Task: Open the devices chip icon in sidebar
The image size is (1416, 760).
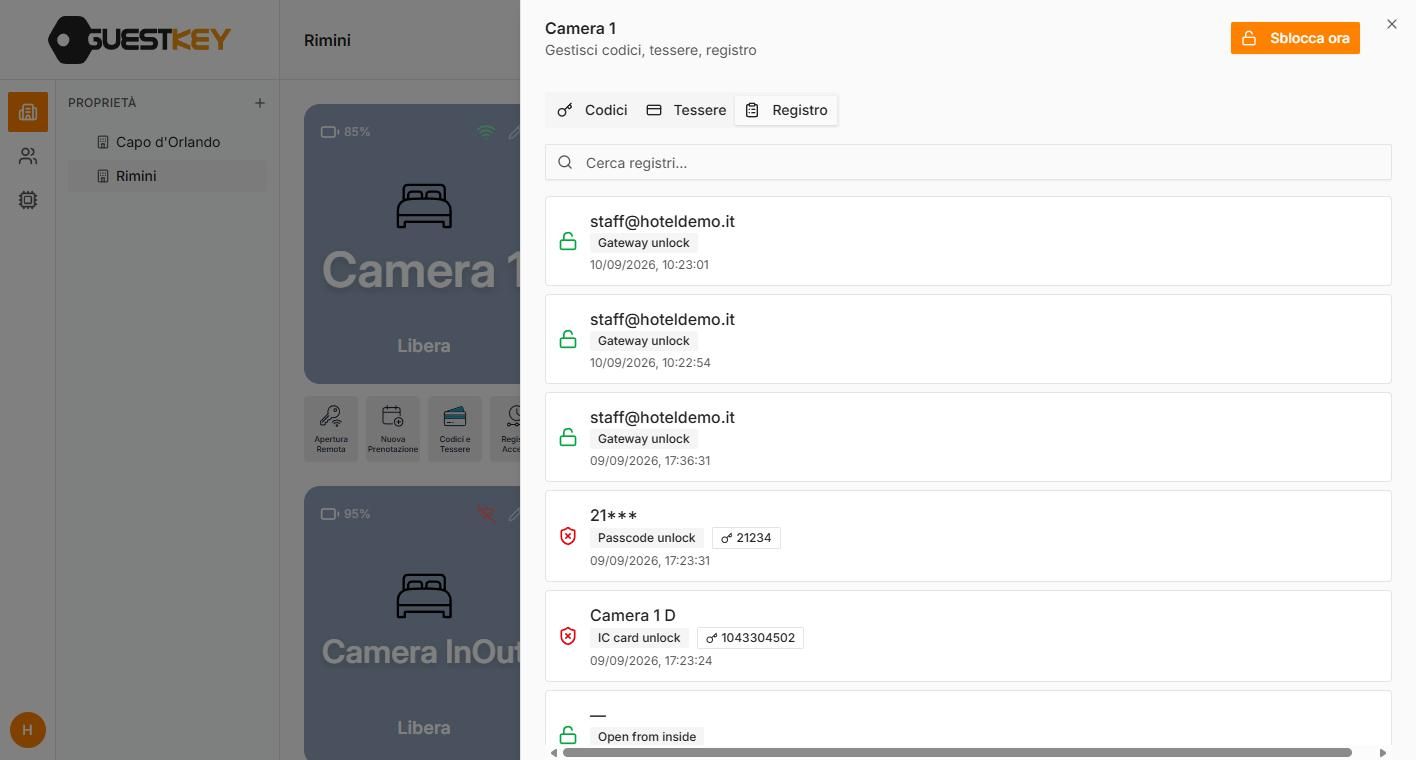Action: pos(28,200)
